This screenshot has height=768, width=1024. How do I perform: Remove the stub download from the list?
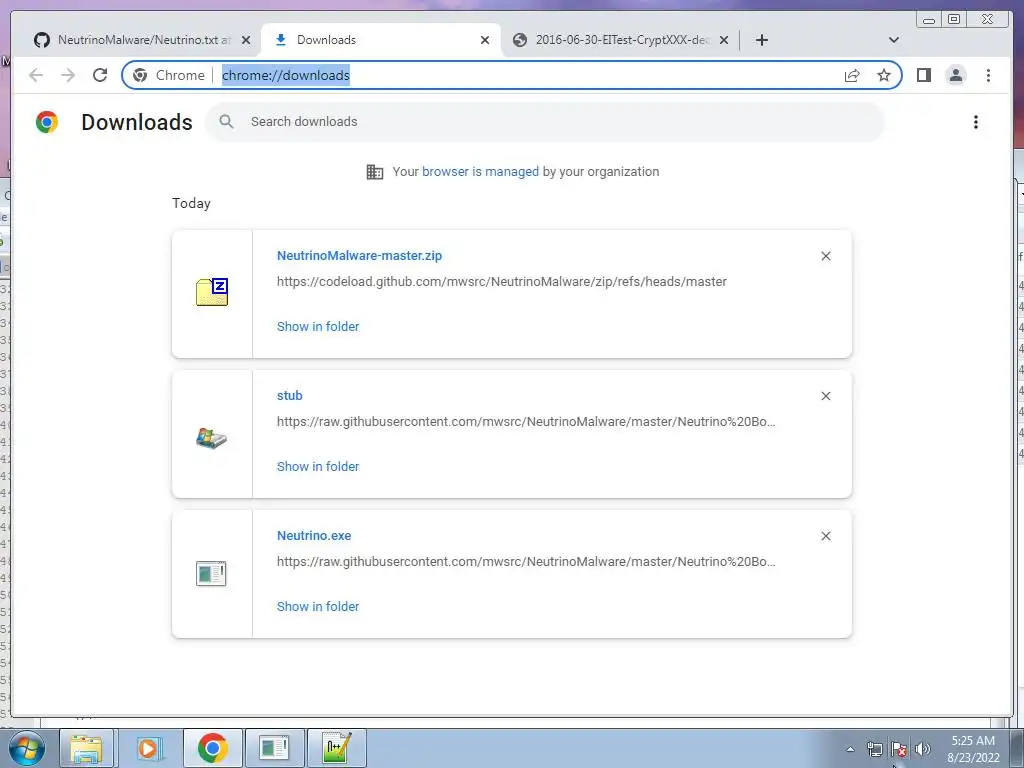(x=825, y=396)
